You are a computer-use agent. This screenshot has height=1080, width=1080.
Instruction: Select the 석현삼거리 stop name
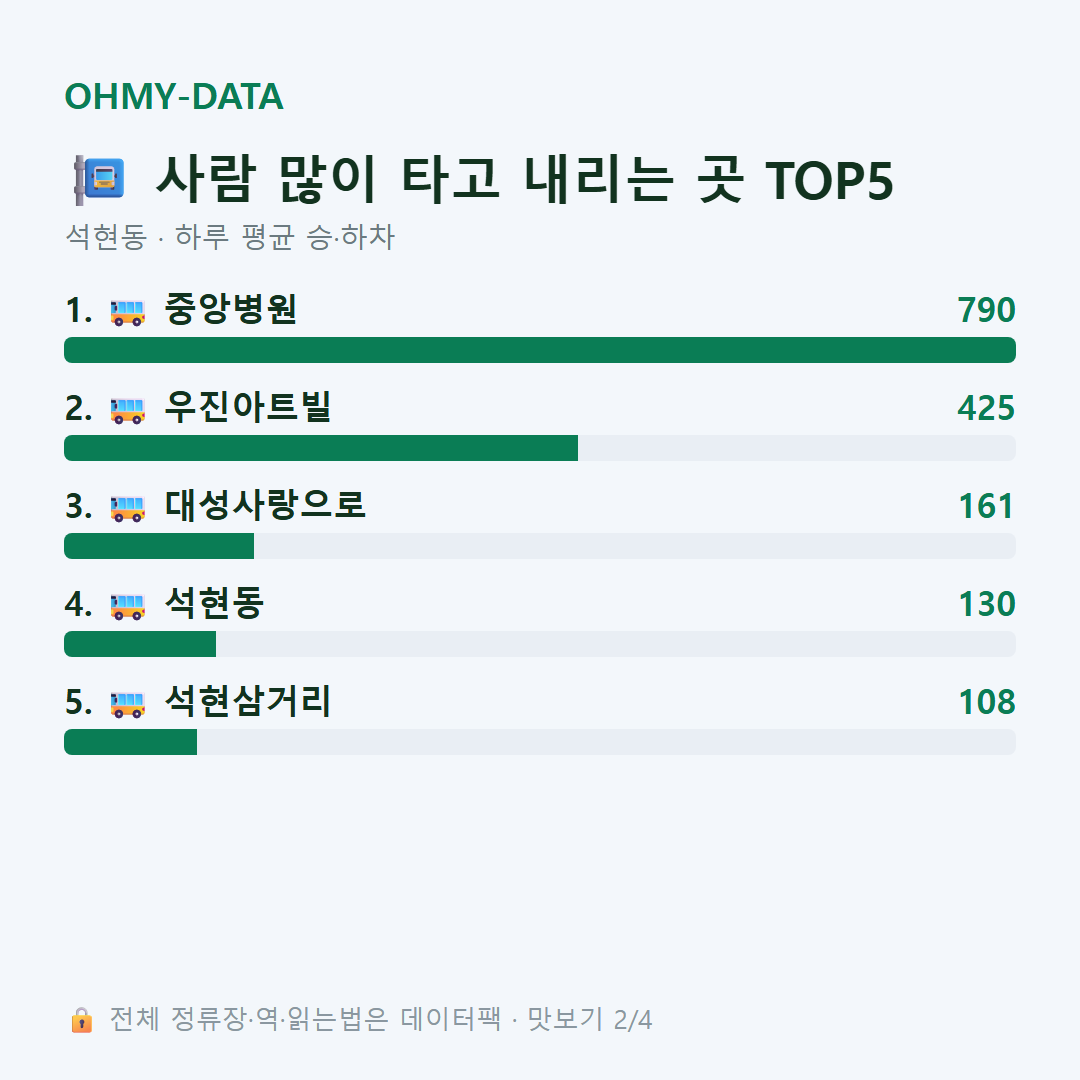[x=248, y=701]
